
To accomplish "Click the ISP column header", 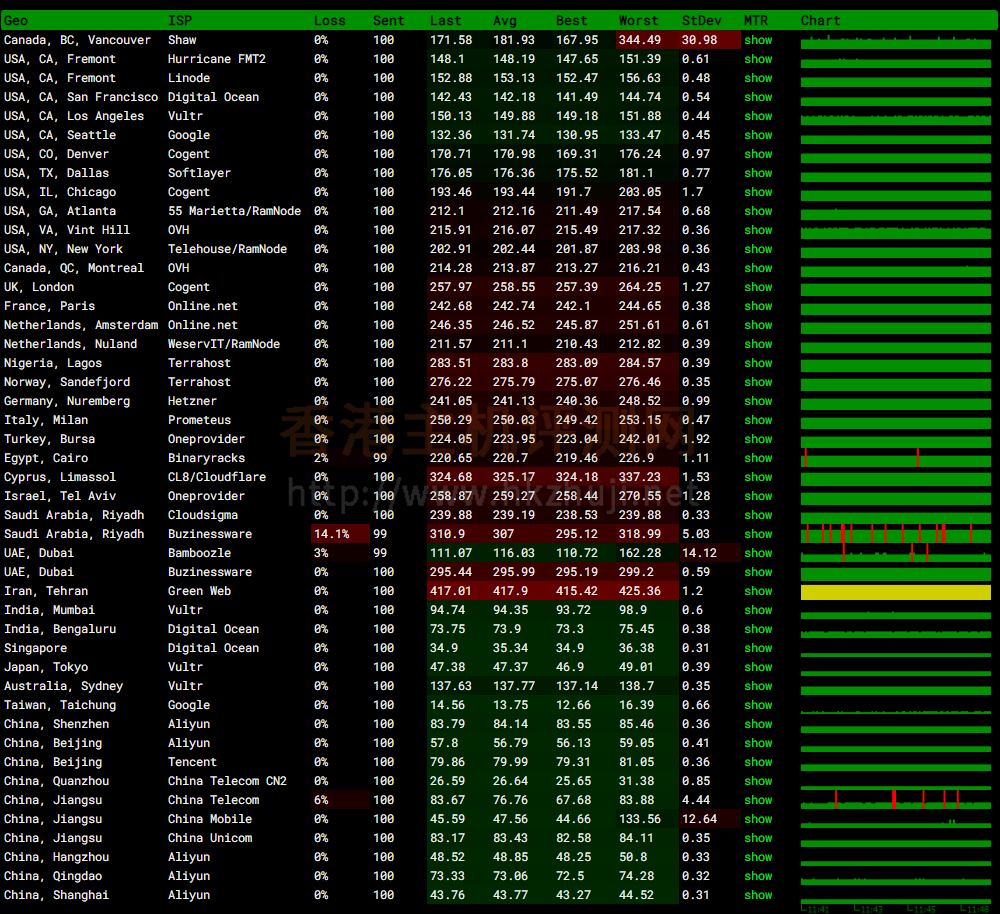I will coord(180,20).
